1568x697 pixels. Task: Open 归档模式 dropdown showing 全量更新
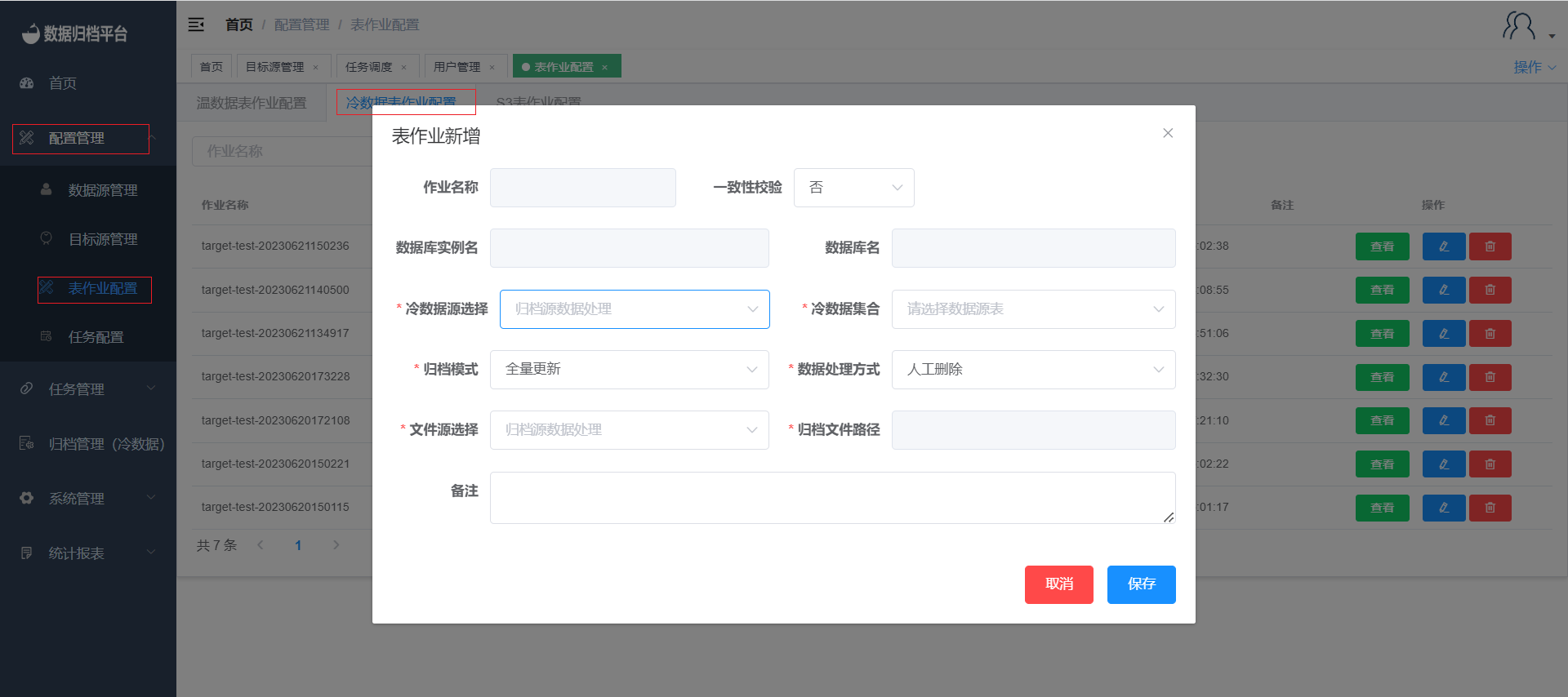click(629, 370)
